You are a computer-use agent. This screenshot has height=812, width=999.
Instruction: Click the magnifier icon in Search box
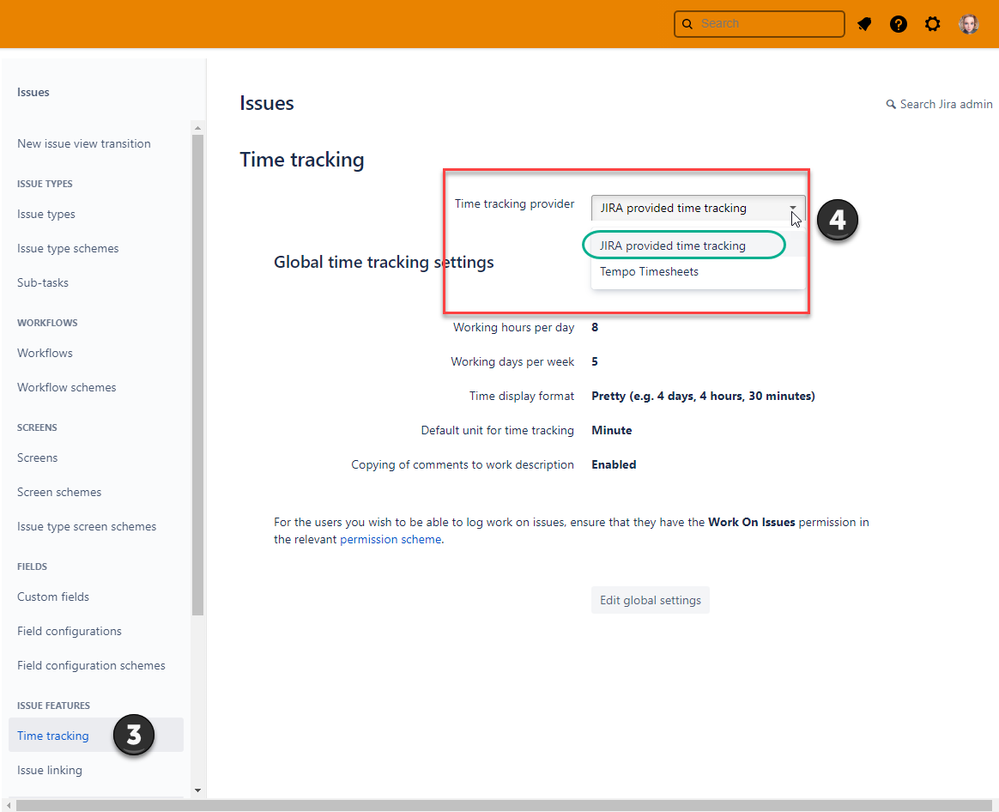[687, 24]
